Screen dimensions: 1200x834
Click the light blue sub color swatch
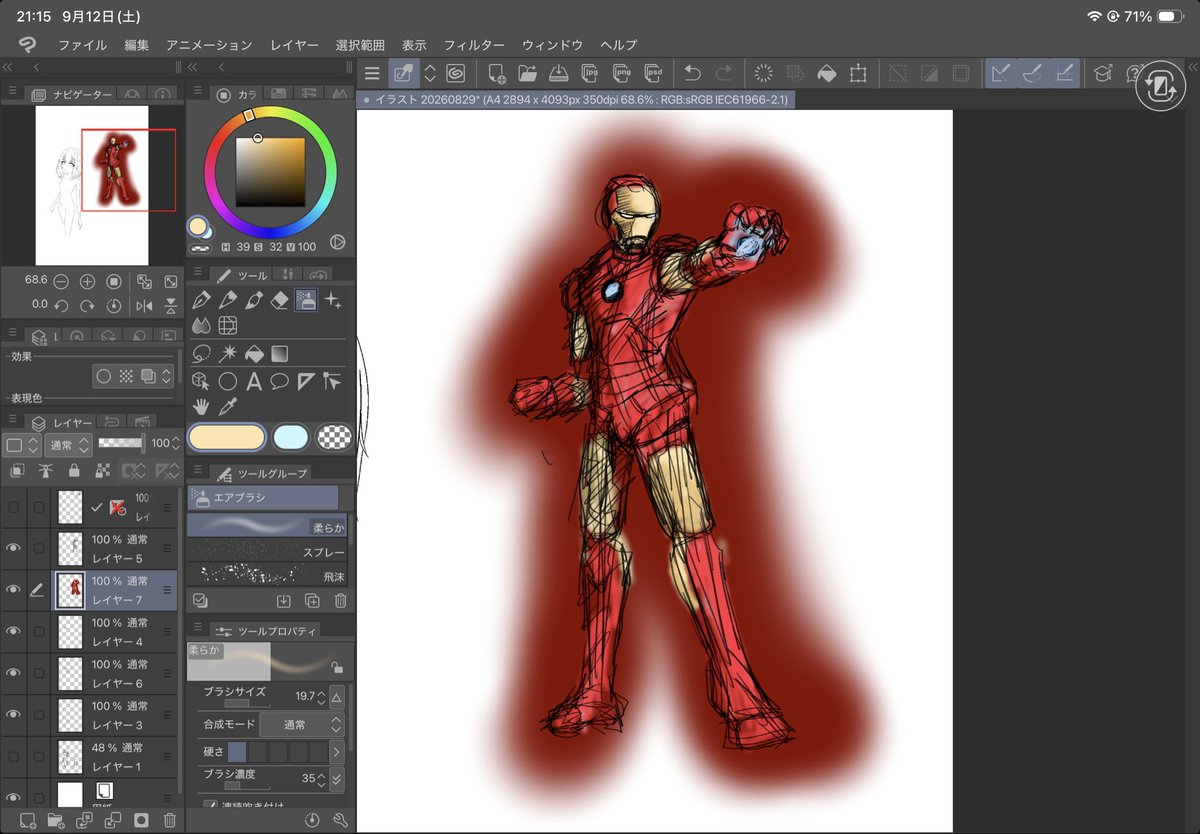291,437
